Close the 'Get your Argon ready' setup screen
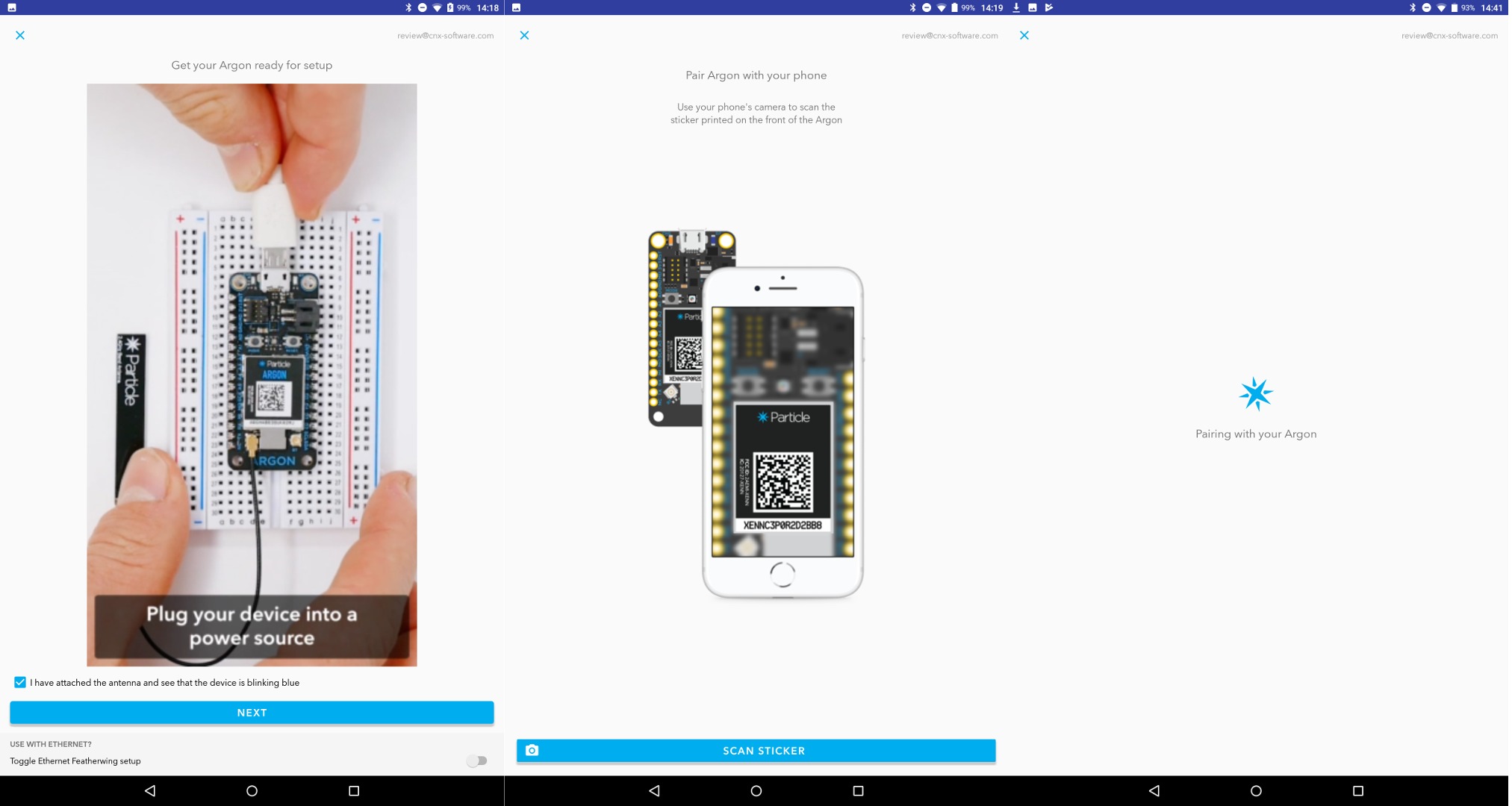The height and width of the screenshot is (806, 1512). click(x=20, y=35)
